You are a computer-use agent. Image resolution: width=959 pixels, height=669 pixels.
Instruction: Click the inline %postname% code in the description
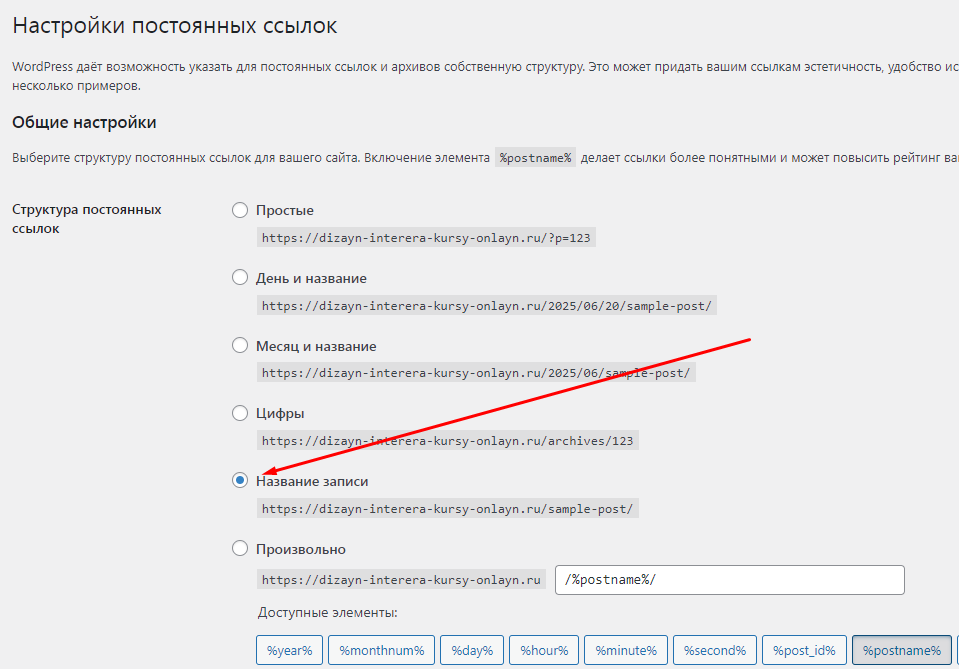535,158
